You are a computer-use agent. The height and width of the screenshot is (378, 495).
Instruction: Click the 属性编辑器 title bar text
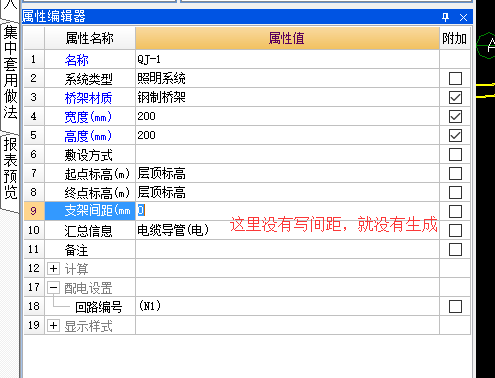(x=54, y=17)
